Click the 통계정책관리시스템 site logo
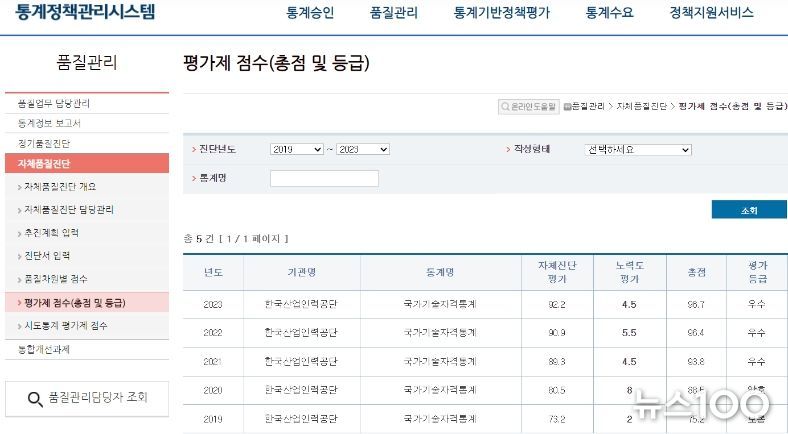 point(85,11)
